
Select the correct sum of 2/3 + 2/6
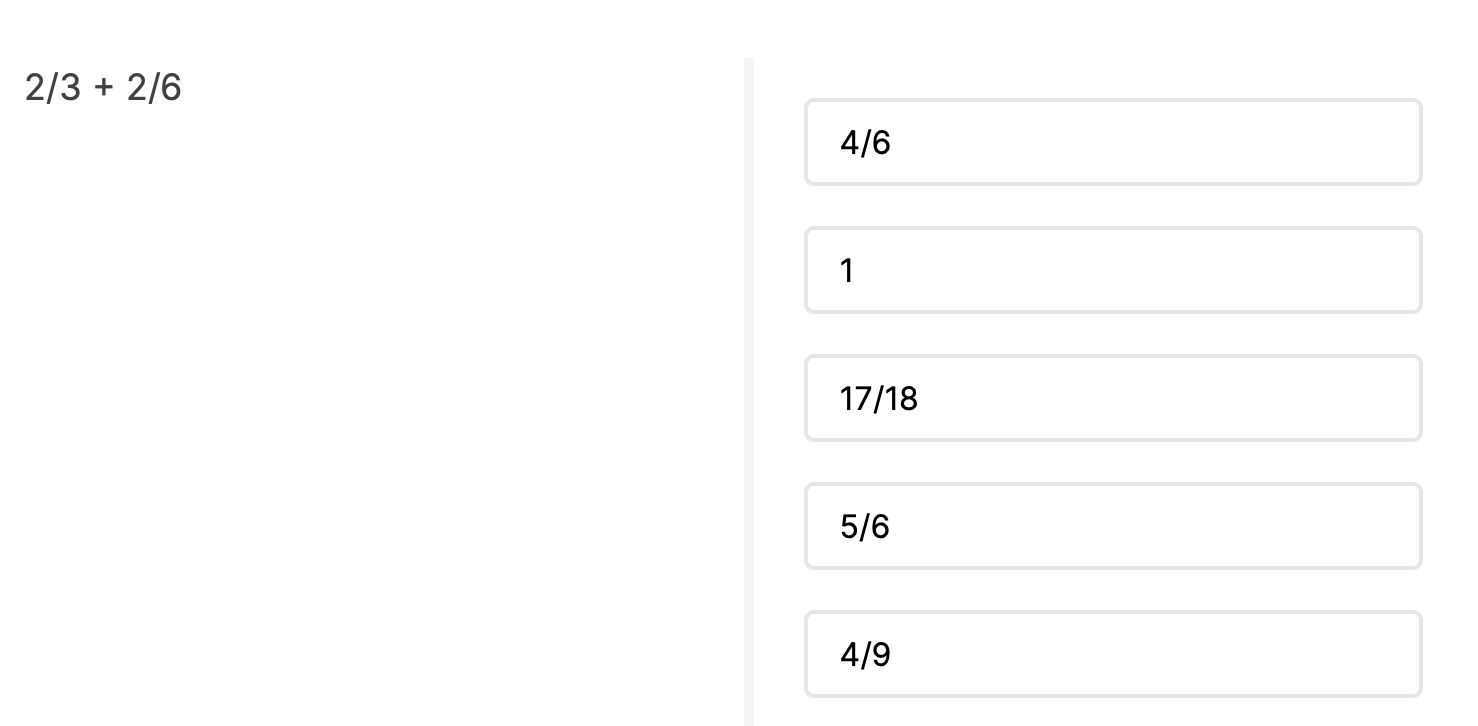[x=1113, y=270]
